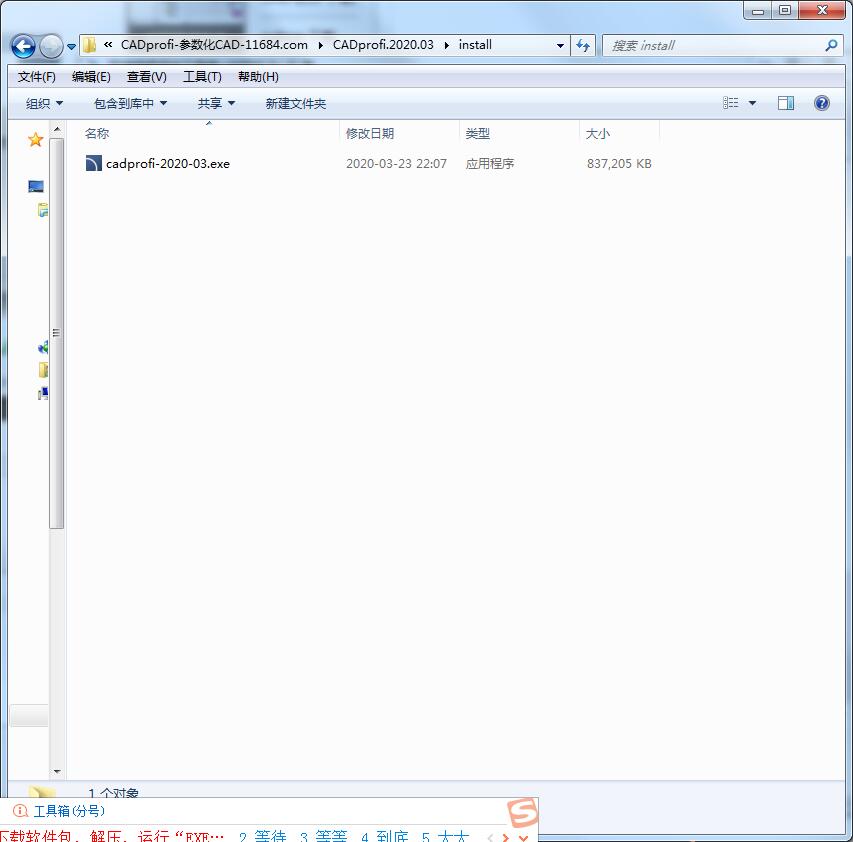Viewport: 853px width, 842px height.
Task: Click the Sogou S logo on the IME bar
Action: click(x=523, y=813)
